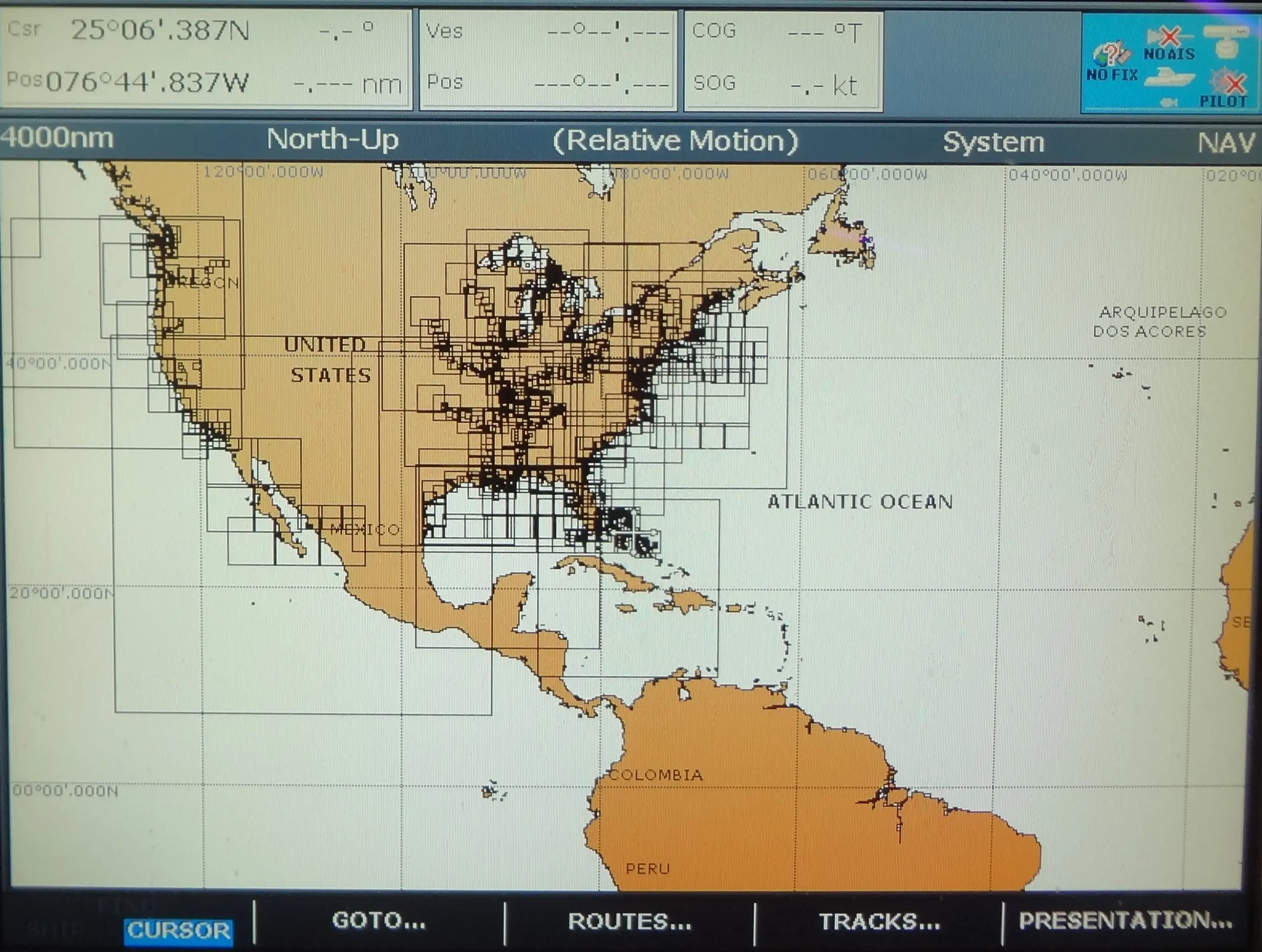Click the radar scanner status icon
Image resolution: width=1262 pixels, height=952 pixels.
(x=1225, y=41)
